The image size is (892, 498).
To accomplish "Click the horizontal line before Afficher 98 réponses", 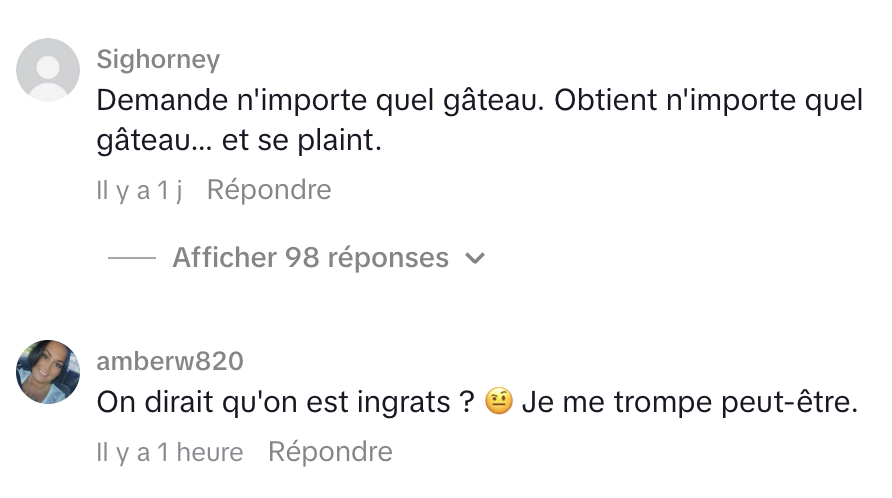I will (x=132, y=258).
